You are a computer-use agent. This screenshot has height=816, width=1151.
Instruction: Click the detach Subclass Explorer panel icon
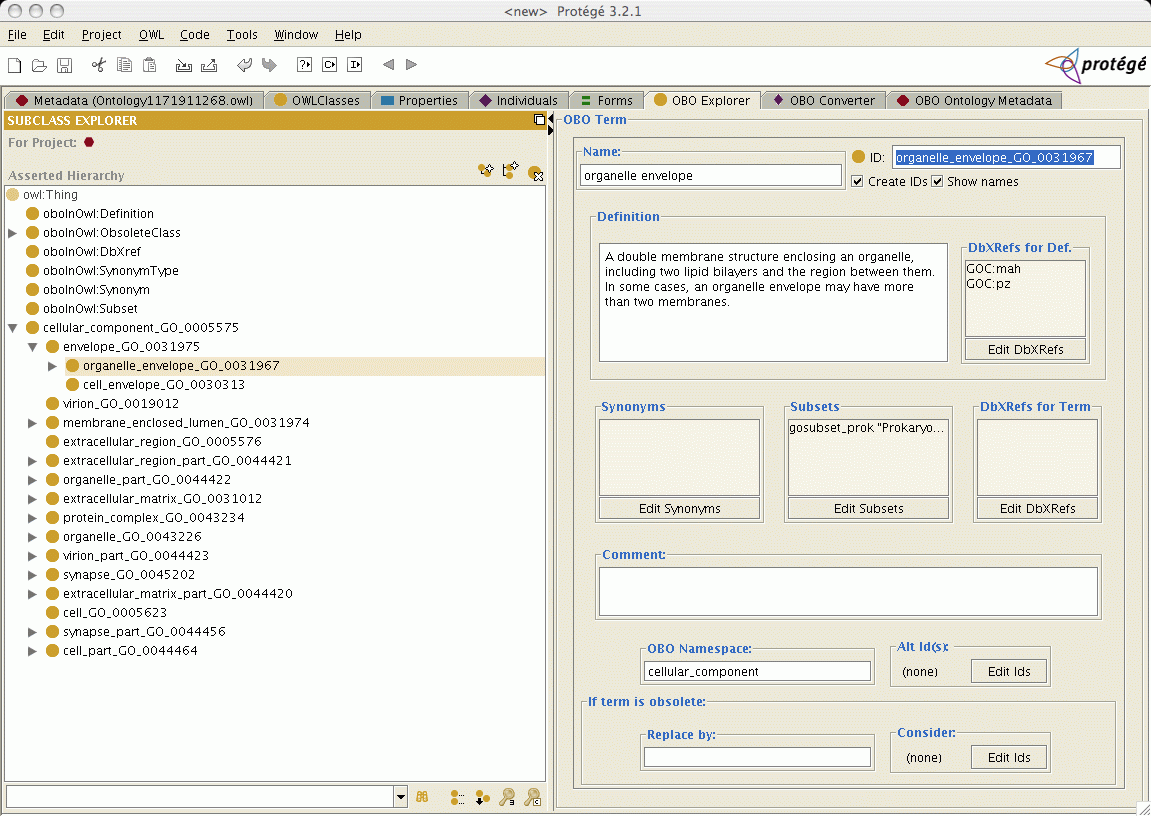click(540, 120)
